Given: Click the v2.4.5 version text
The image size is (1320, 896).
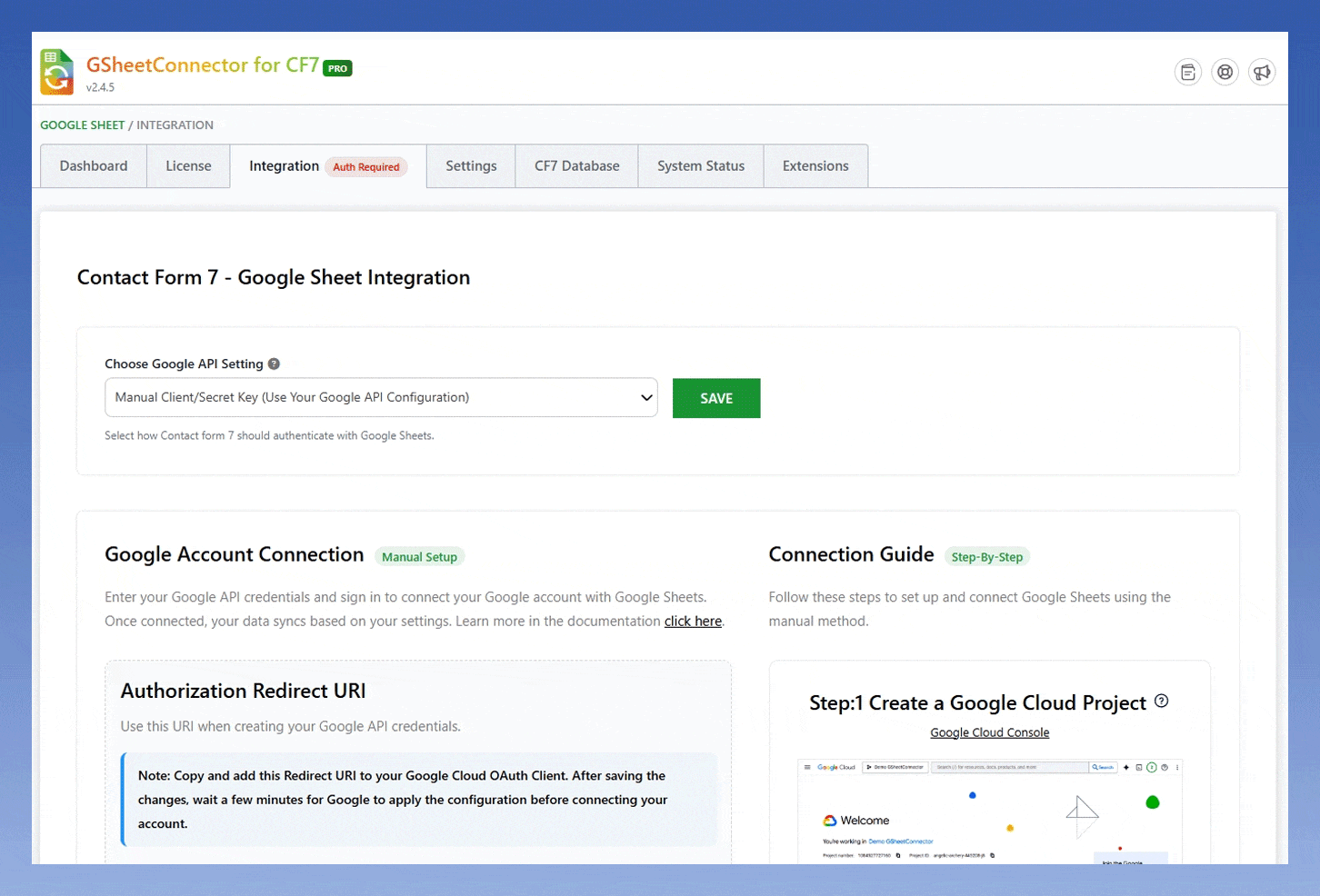Looking at the screenshot, I should point(101,88).
